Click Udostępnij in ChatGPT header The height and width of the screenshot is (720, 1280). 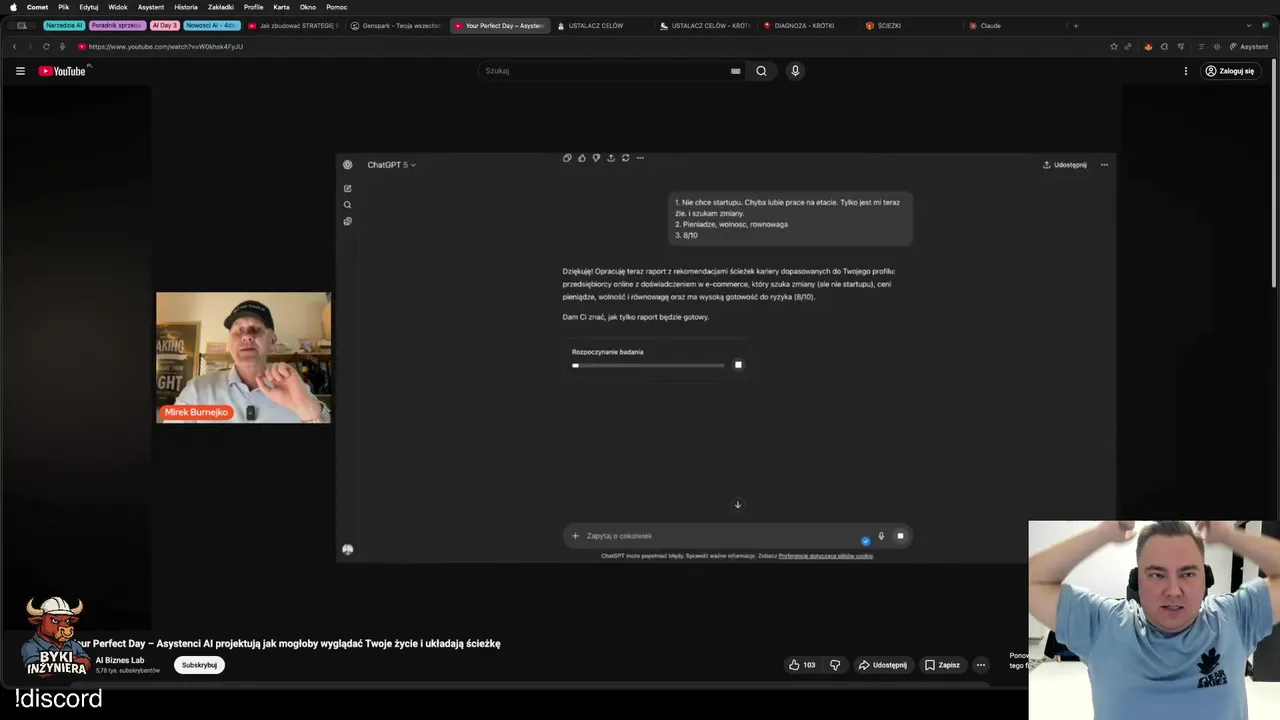[x=1065, y=165]
